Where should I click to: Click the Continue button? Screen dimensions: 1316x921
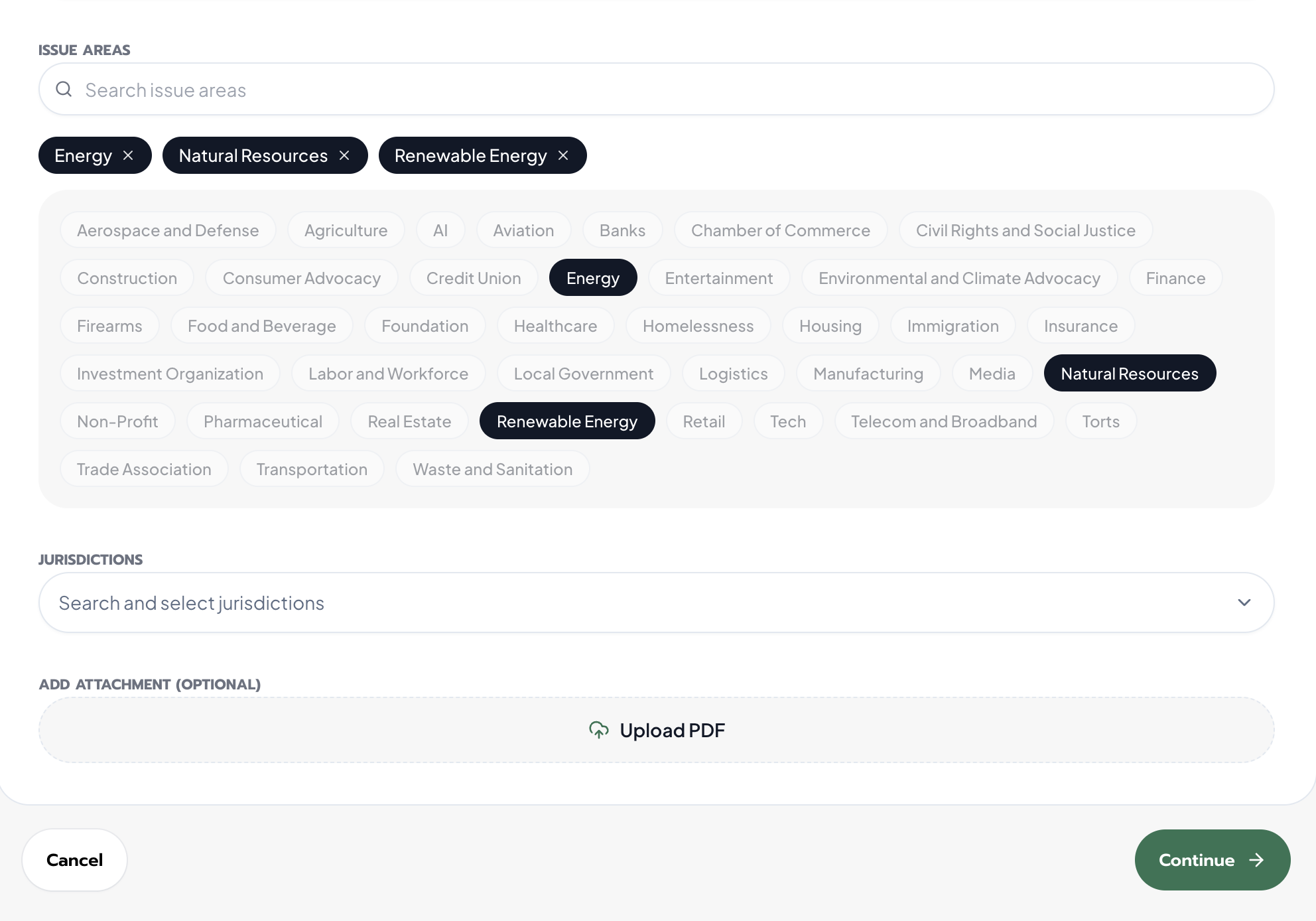[x=1213, y=860]
